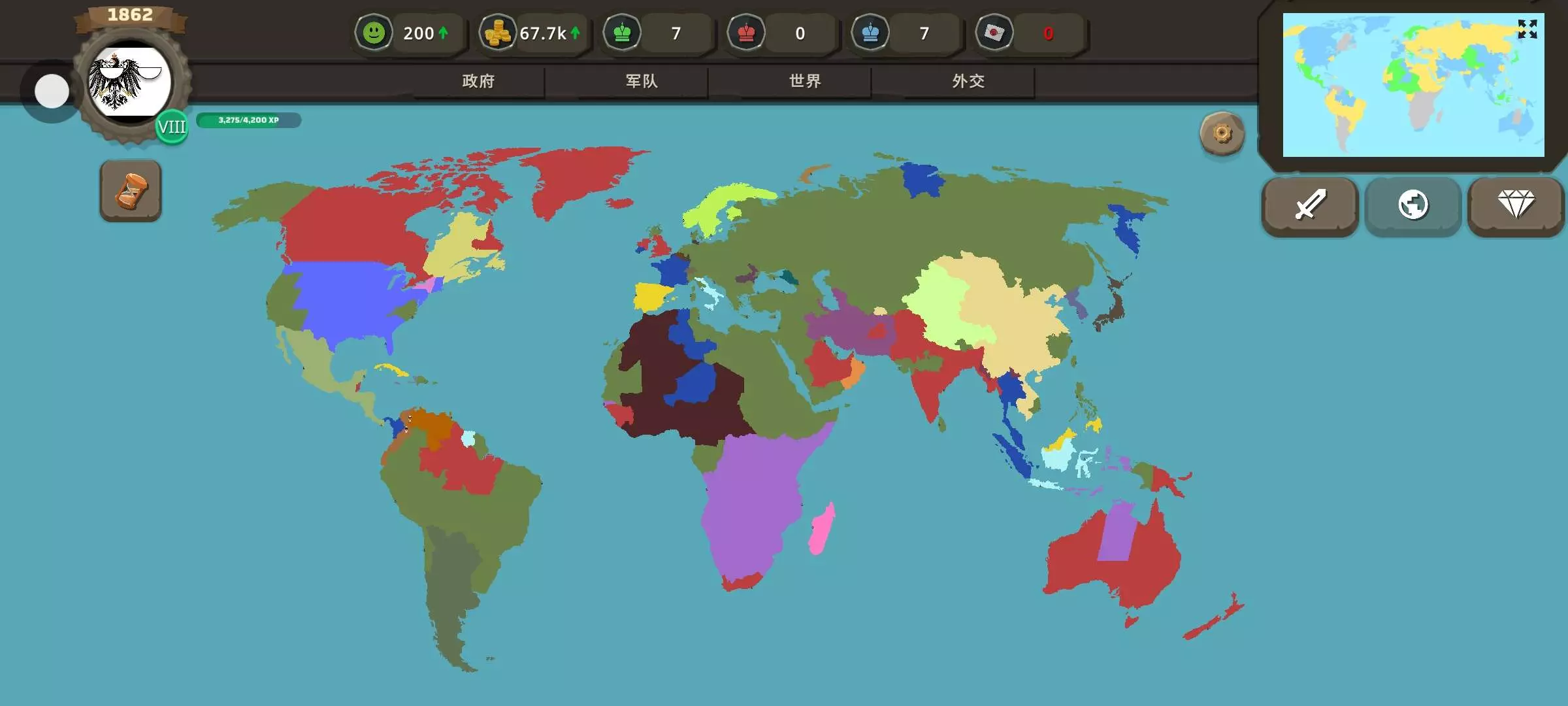Open the 政府 government tab

[478, 81]
